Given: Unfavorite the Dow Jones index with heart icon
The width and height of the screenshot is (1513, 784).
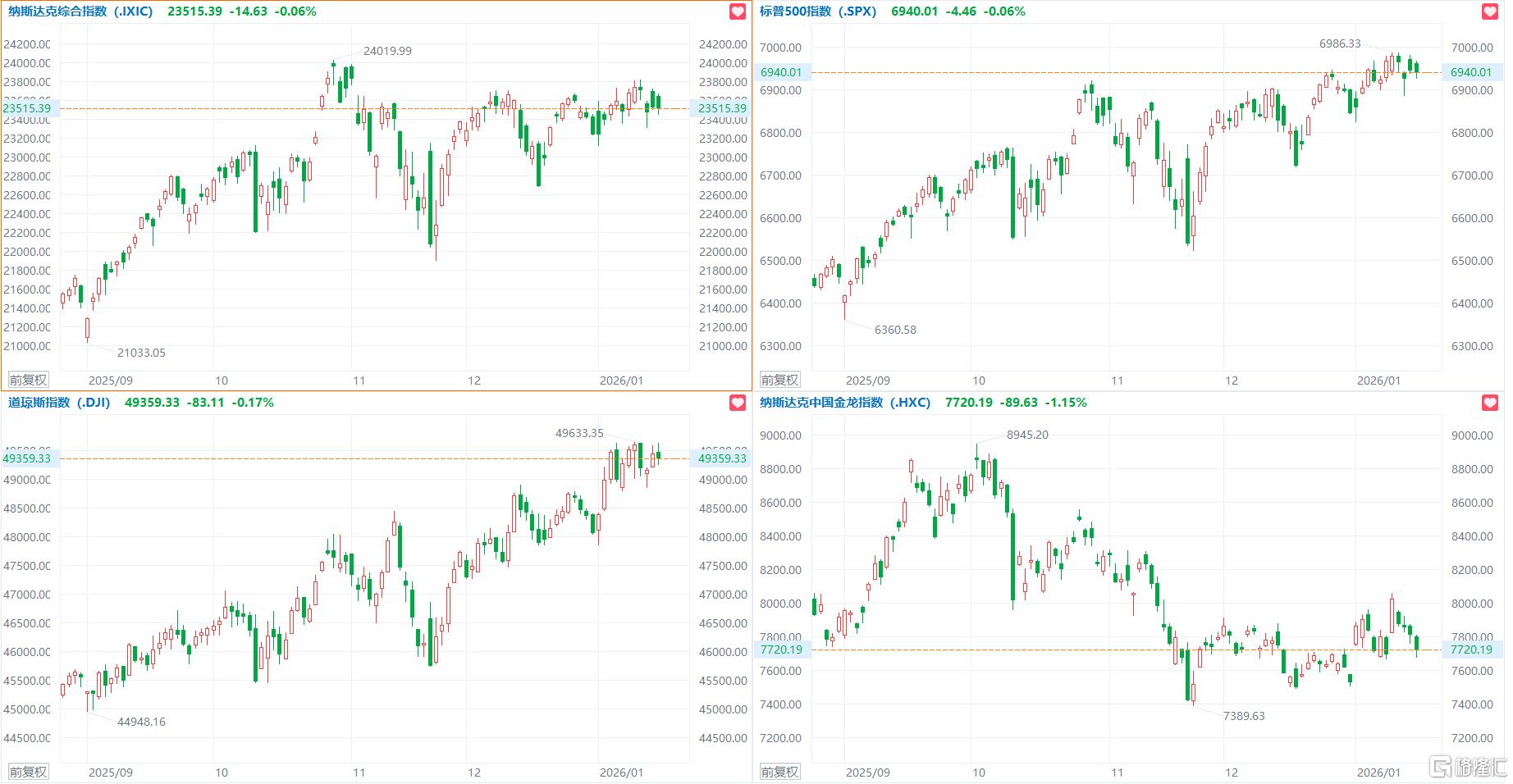Looking at the screenshot, I should tap(738, 403).
